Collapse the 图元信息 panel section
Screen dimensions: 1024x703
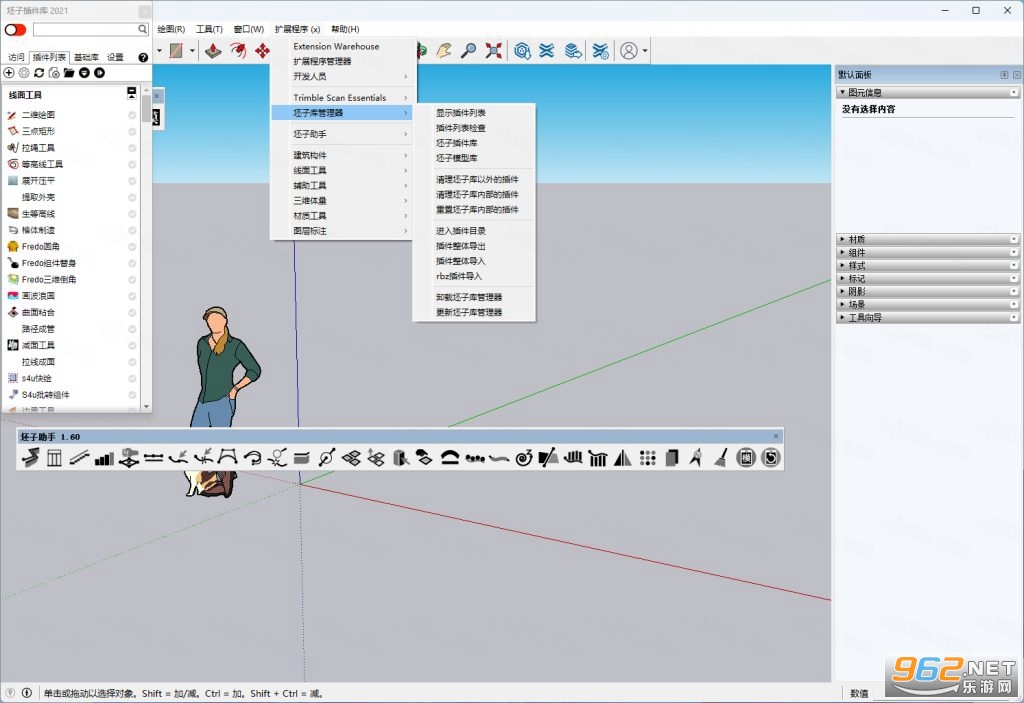[927, 93]
